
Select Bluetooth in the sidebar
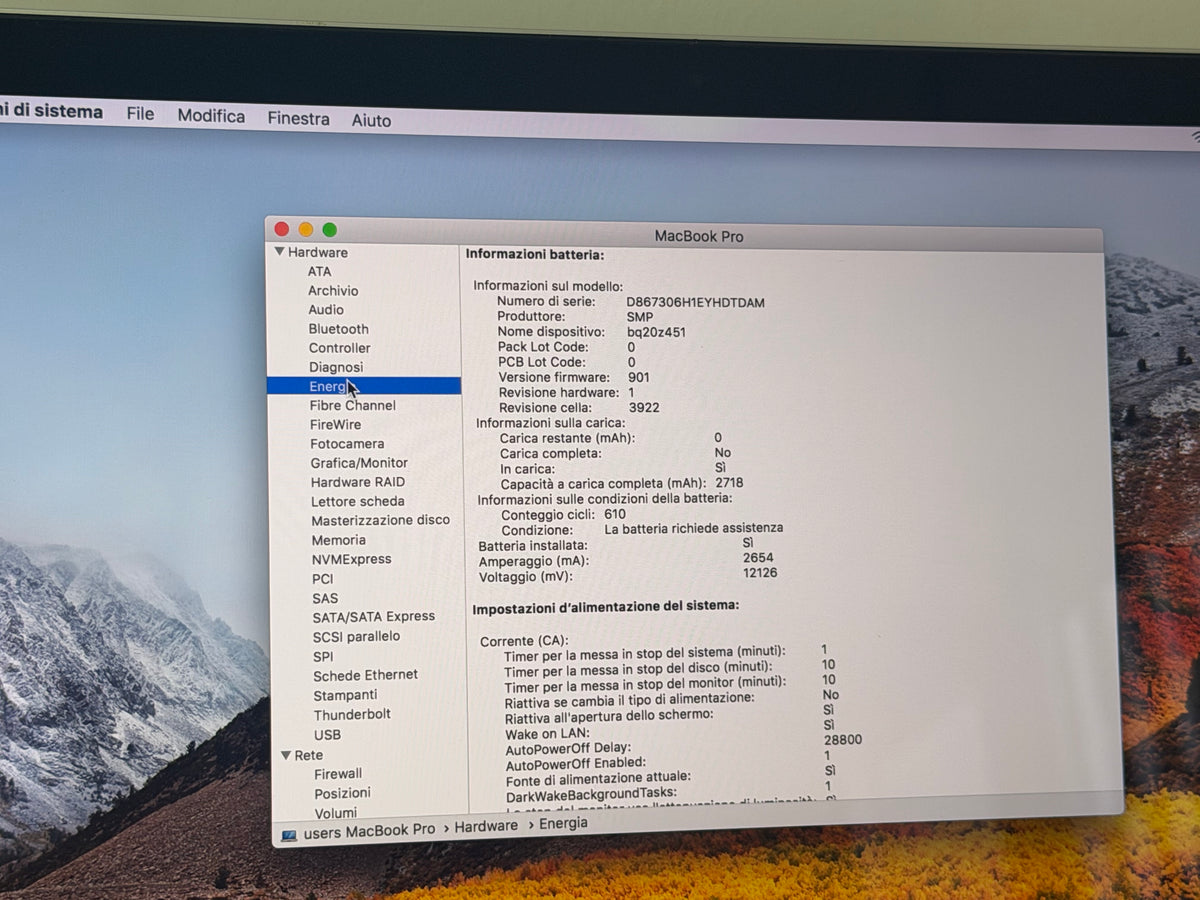pyautogui.click(x=338, y=328)
